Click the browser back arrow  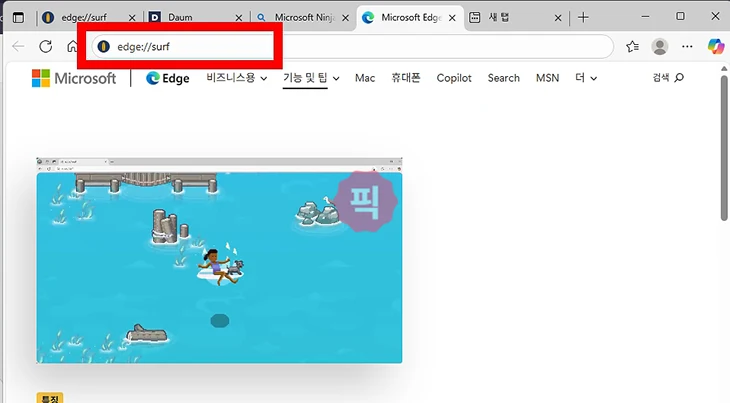18,46
